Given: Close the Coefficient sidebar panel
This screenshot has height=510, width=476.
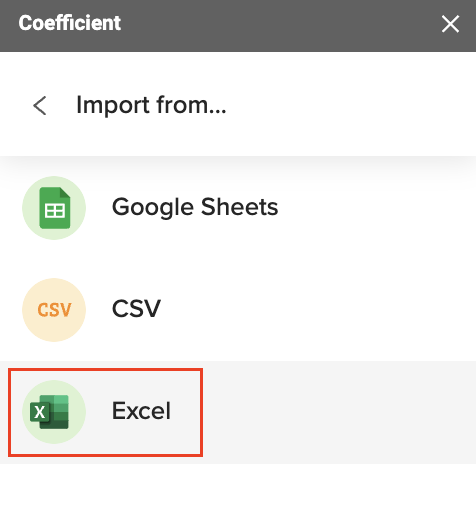Looking at the screenshot, I should 450,24.
